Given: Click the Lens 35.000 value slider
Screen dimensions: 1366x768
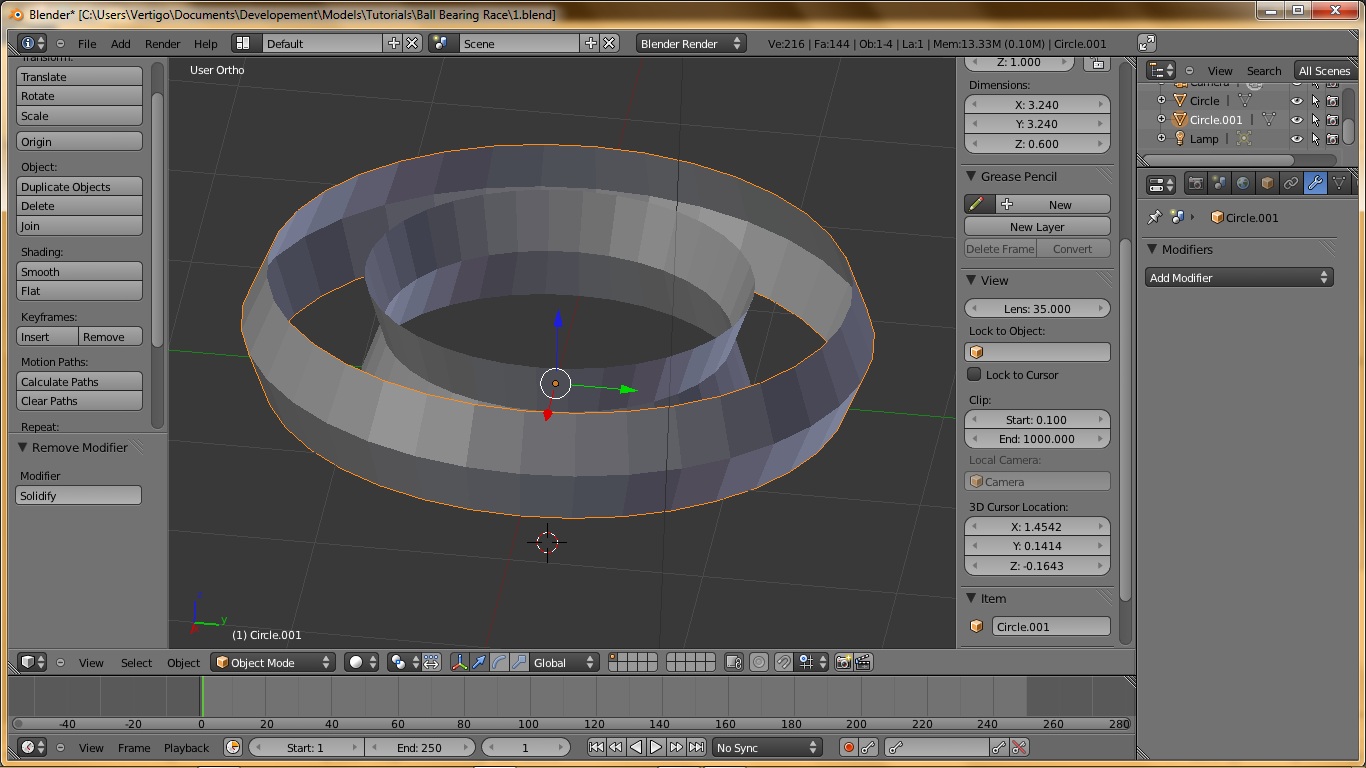Looking at the screenshot, I should [x=1037, y=308].
